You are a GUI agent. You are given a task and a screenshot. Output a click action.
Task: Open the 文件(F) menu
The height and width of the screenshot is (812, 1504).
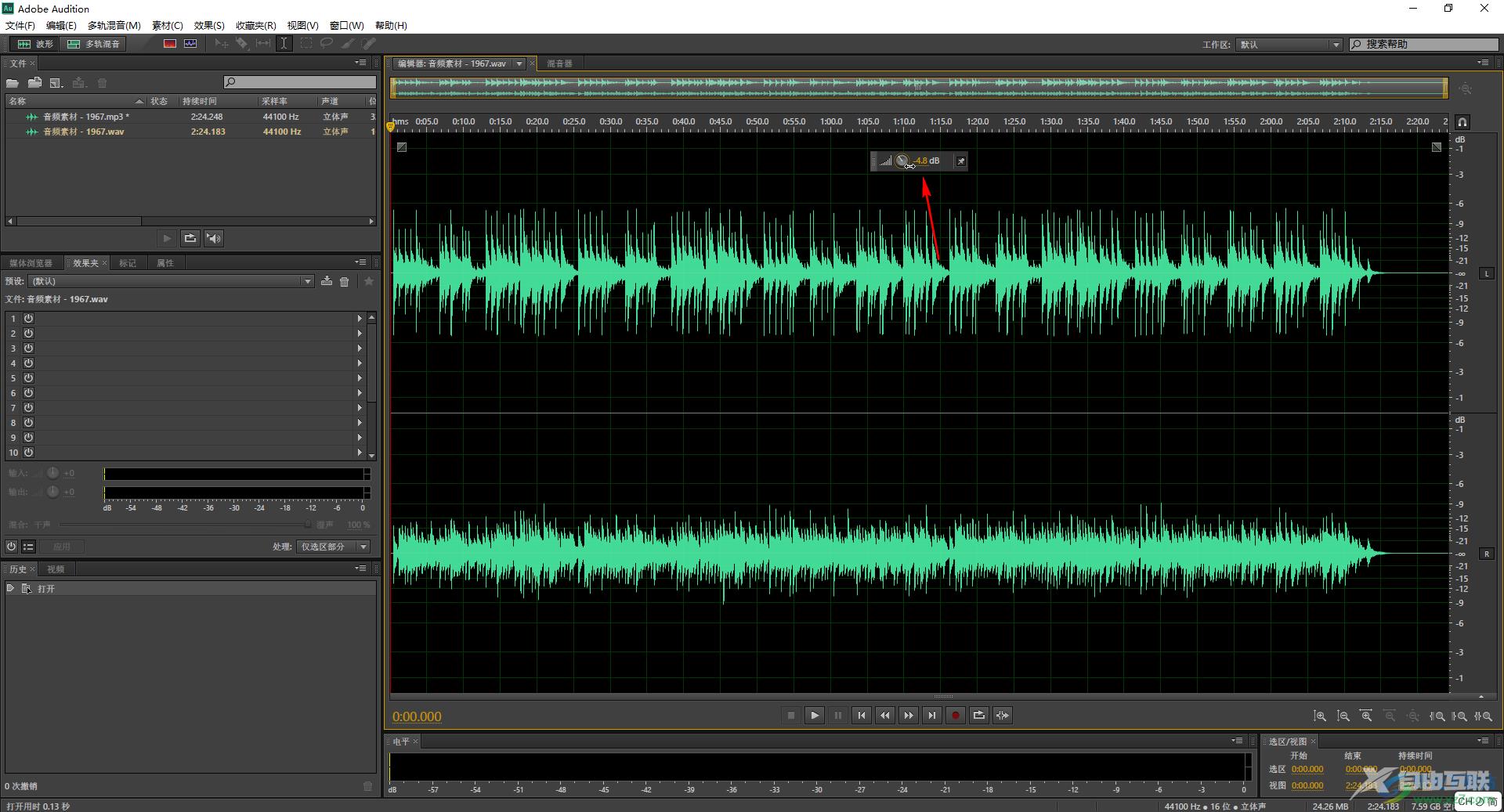[x=20, y=26]
